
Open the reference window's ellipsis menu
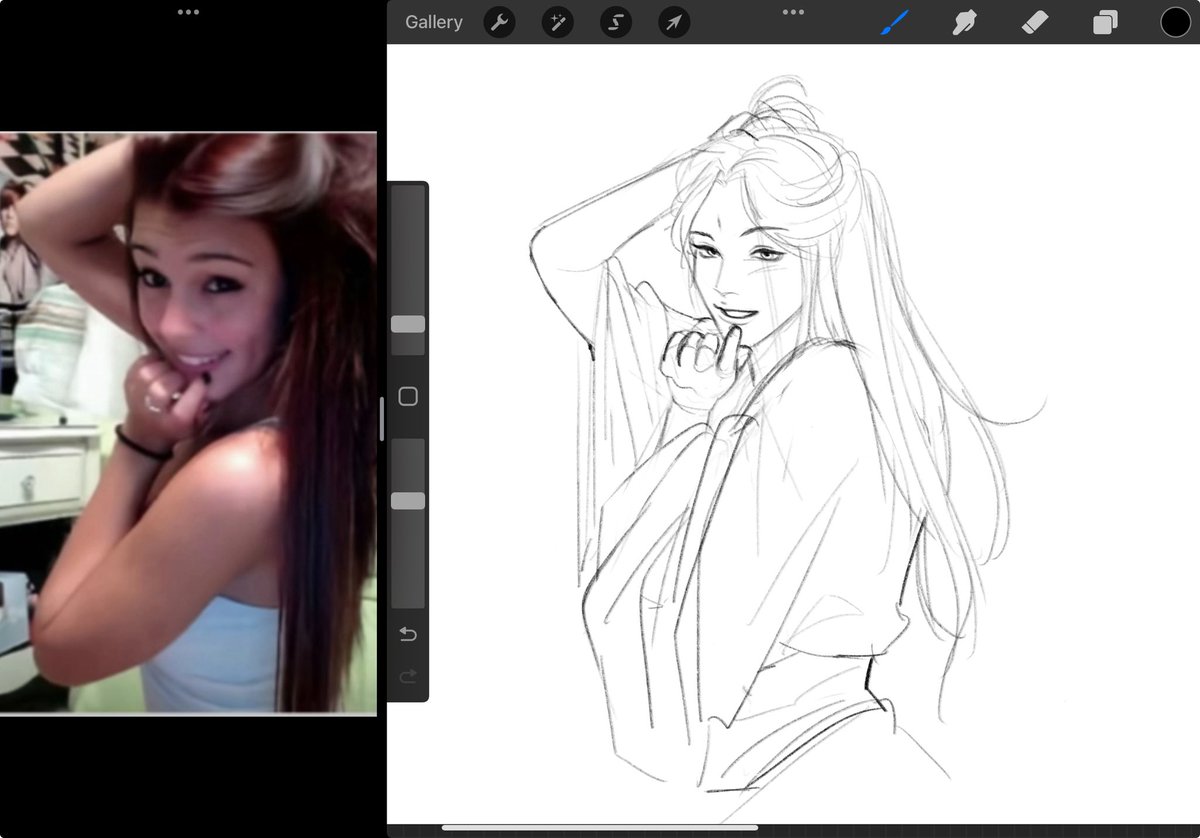pyautogui.click(x=188, y=12)
